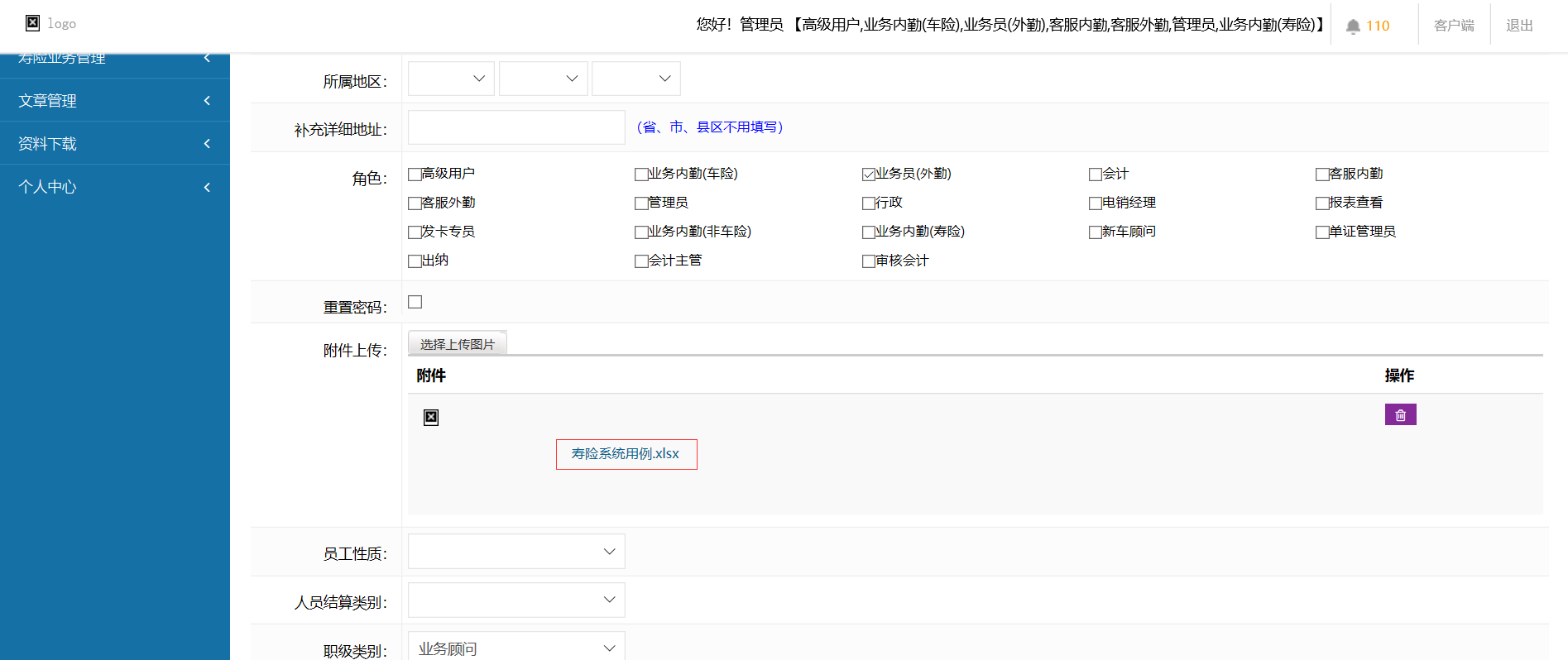Click the logo image in header
The width and height of the screenshot is (1568, 660).
(33, 23)
